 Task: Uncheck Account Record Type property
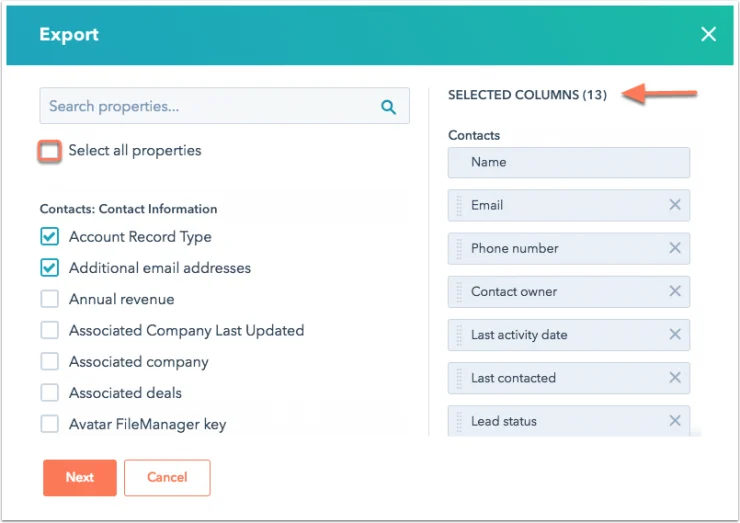[50, 237]
